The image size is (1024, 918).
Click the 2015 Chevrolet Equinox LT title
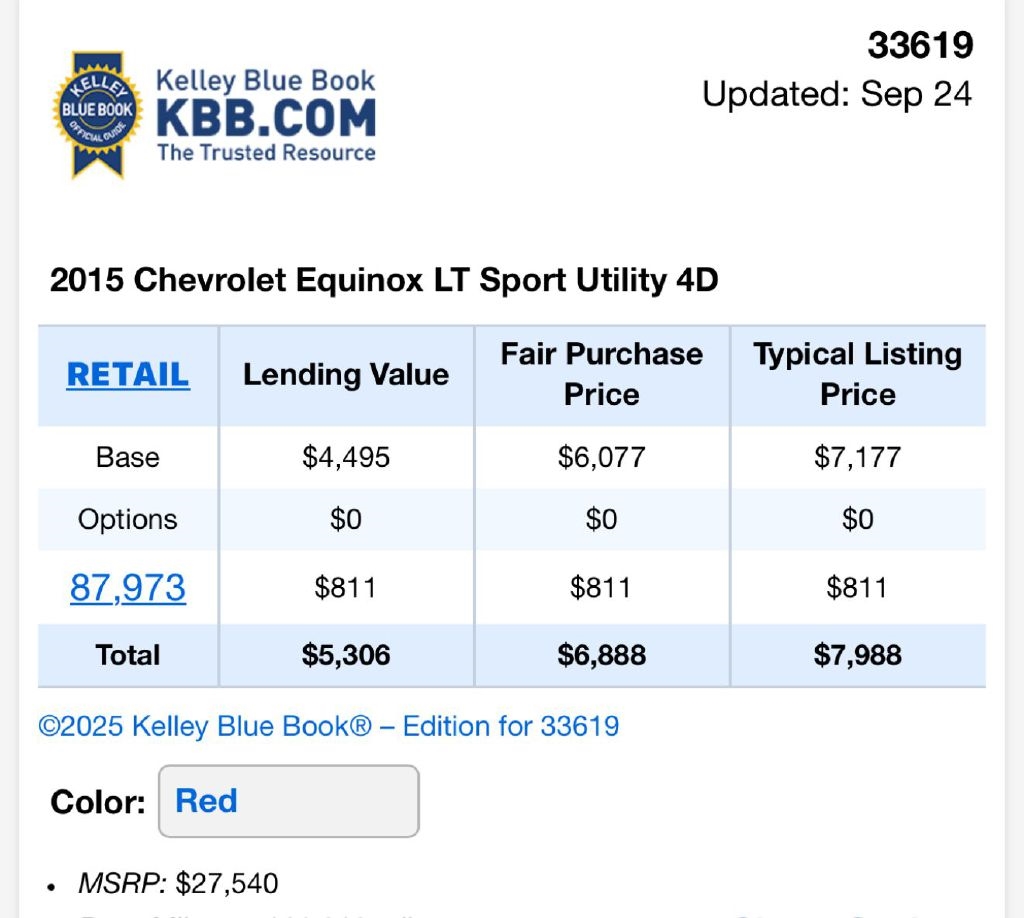[384, 280]
